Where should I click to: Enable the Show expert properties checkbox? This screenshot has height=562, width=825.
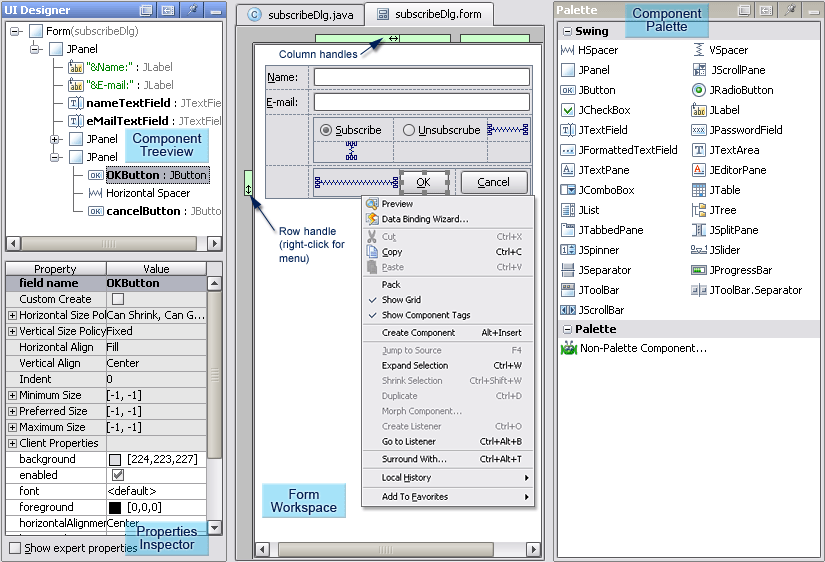click(x=15, y=548)
